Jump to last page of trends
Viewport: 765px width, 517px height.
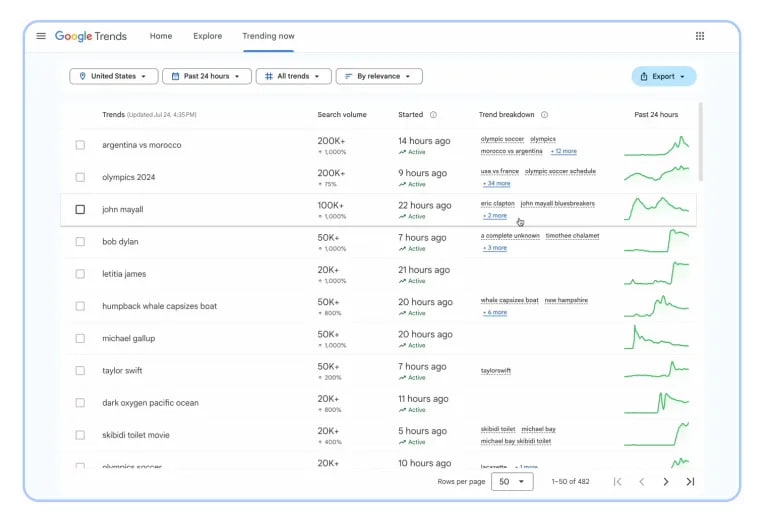click(690, 482)
